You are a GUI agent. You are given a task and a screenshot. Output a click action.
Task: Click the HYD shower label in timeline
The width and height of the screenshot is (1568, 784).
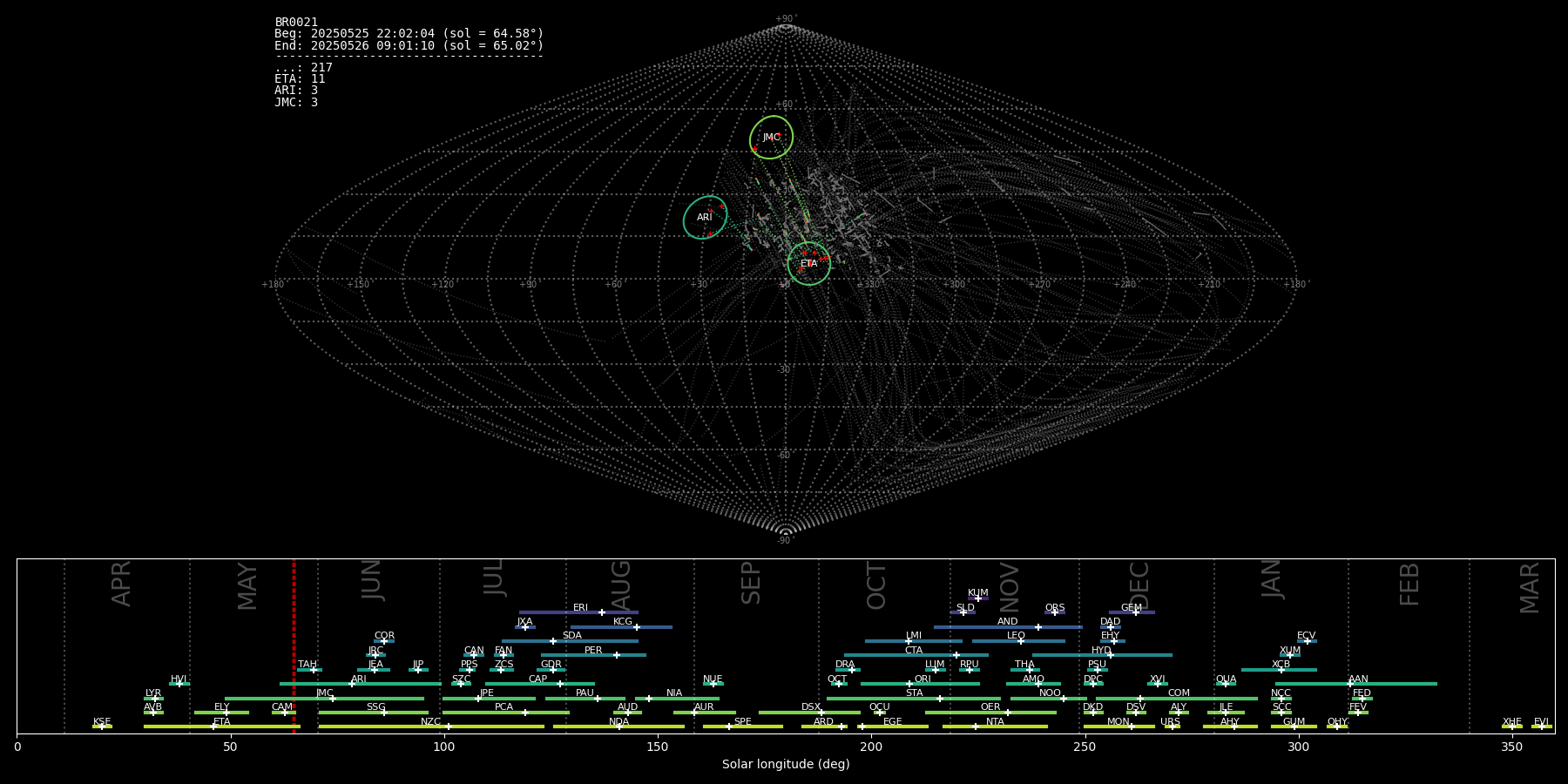(1101, 651)
